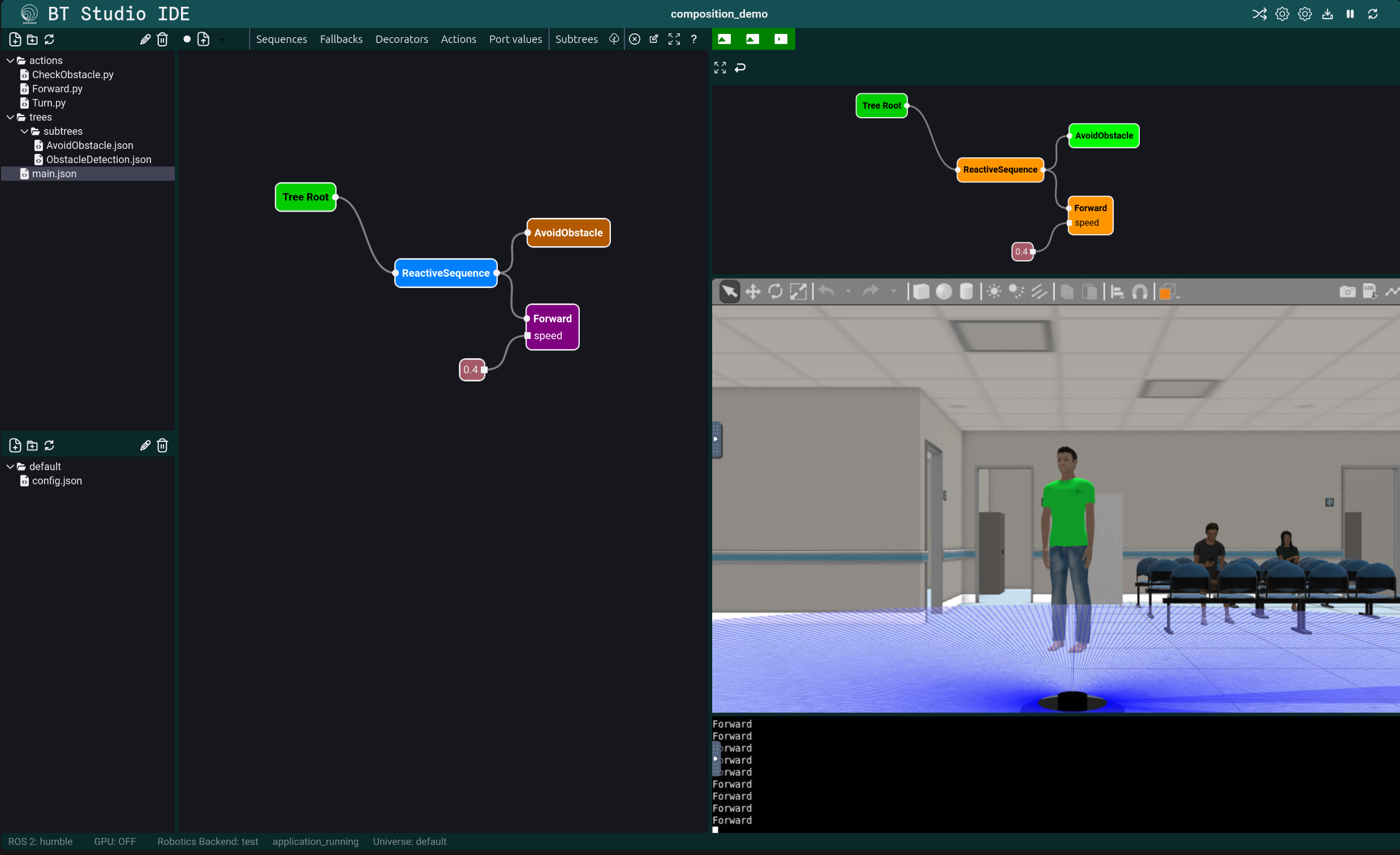The image size is (1400, 855).
Task: Open the Actions menu
Action: 459,39
